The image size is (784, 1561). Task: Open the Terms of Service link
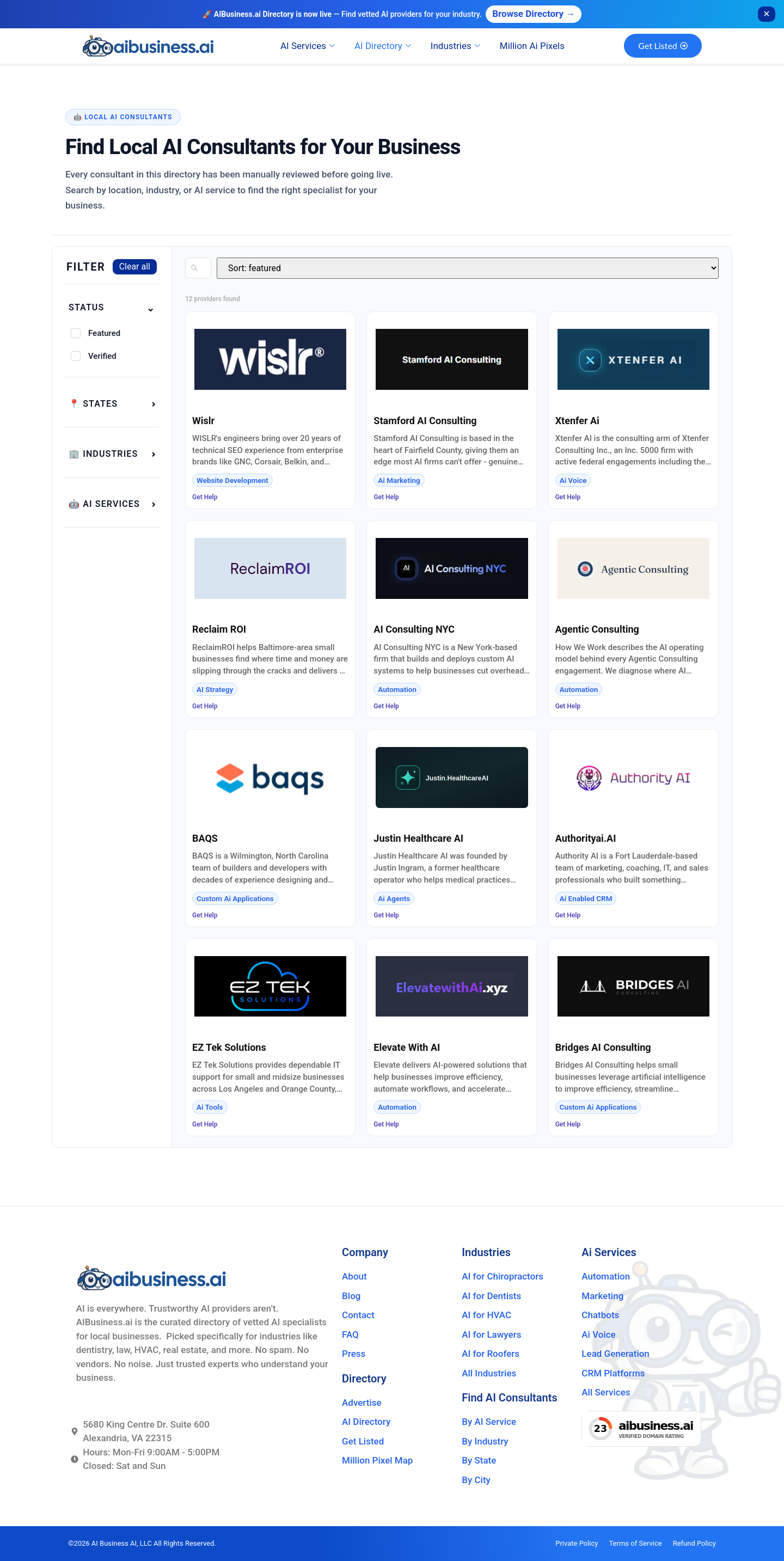(635, 1544)
